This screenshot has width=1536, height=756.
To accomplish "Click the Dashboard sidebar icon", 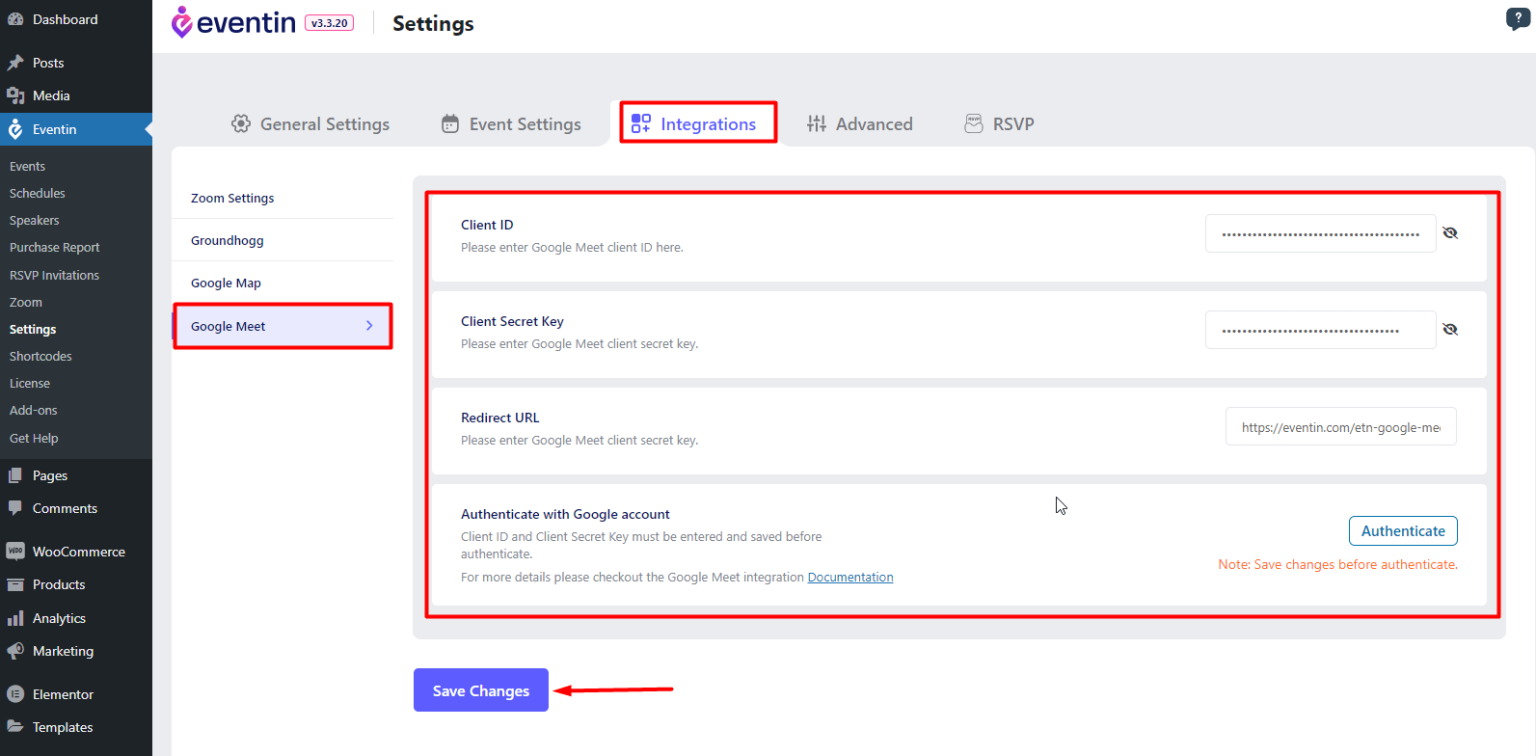I will click(x=15, y=18).
